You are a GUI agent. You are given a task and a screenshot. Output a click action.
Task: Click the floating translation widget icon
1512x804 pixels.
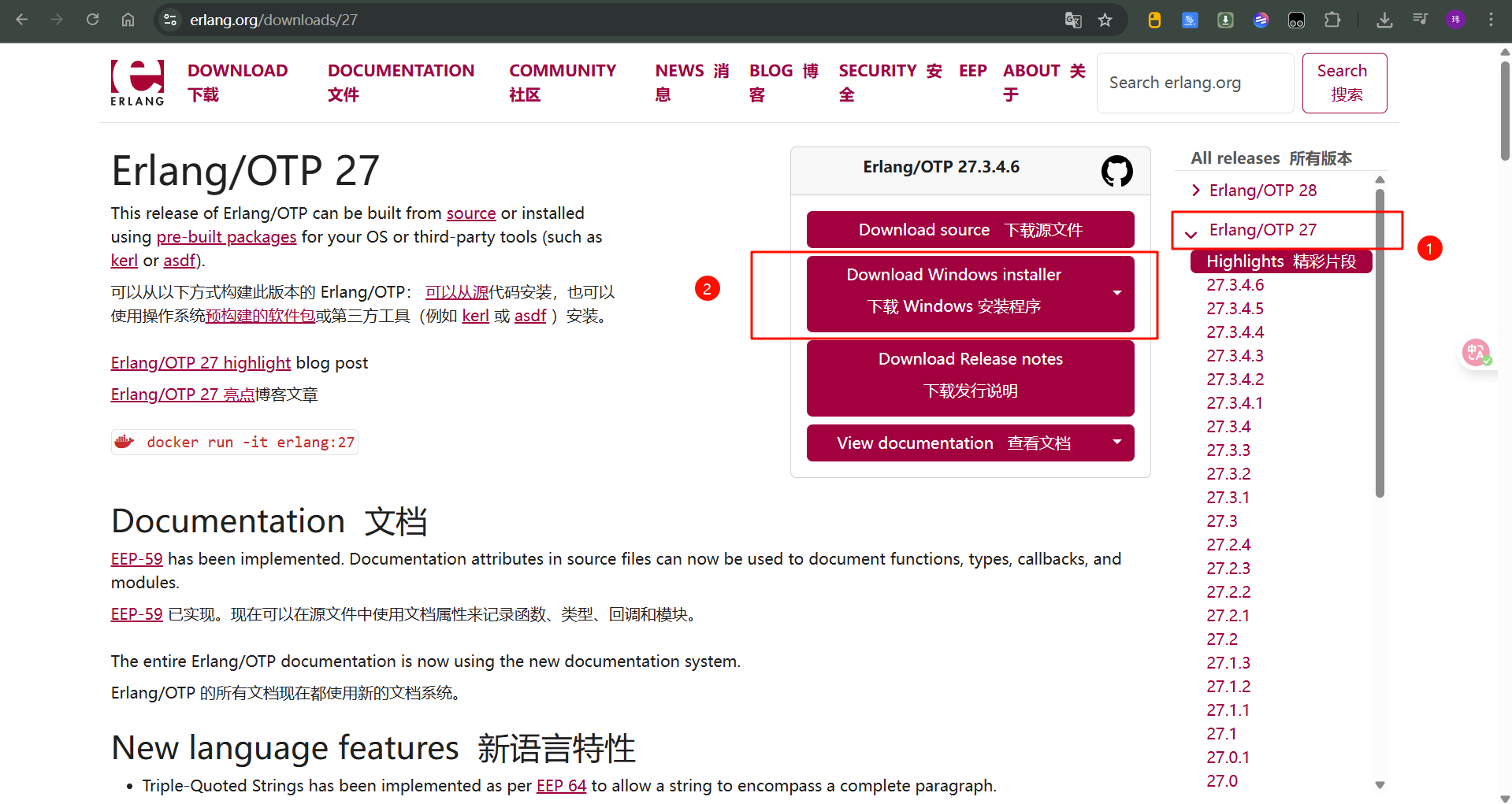[x=1476, y=352]
